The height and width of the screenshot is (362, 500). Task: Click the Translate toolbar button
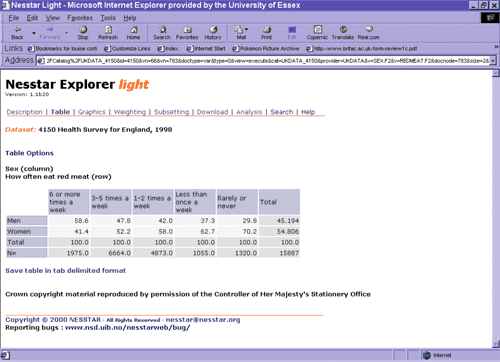[343, 33]
